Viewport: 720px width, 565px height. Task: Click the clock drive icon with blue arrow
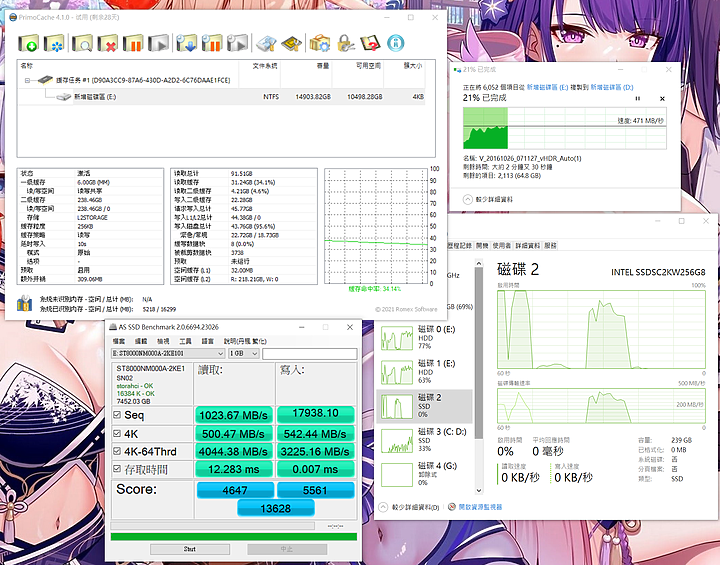(186, 43)
